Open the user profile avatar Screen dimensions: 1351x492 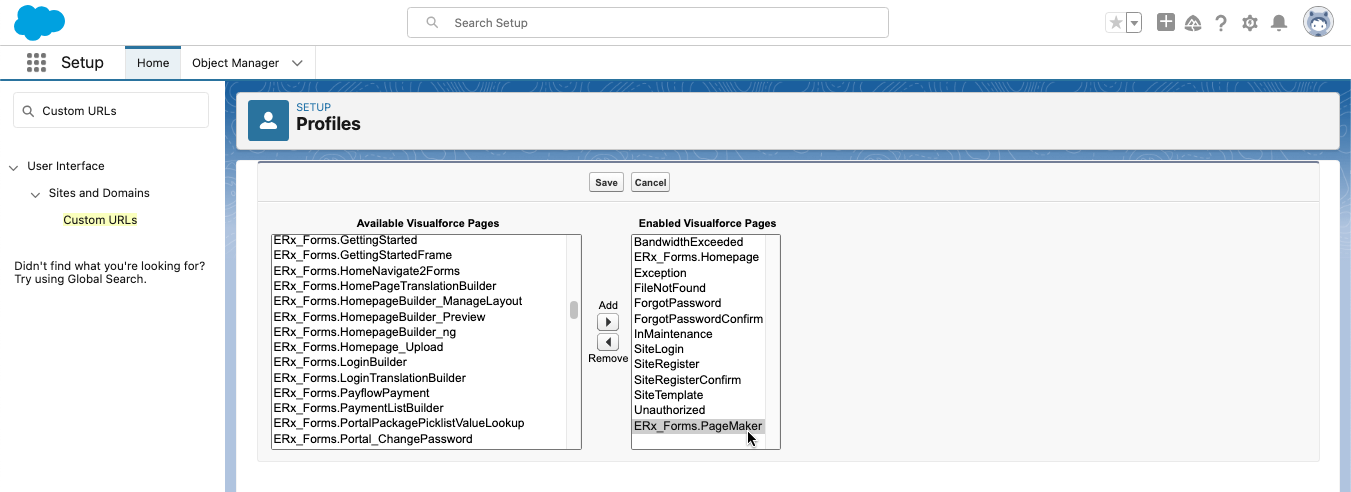pos(1318,22)
